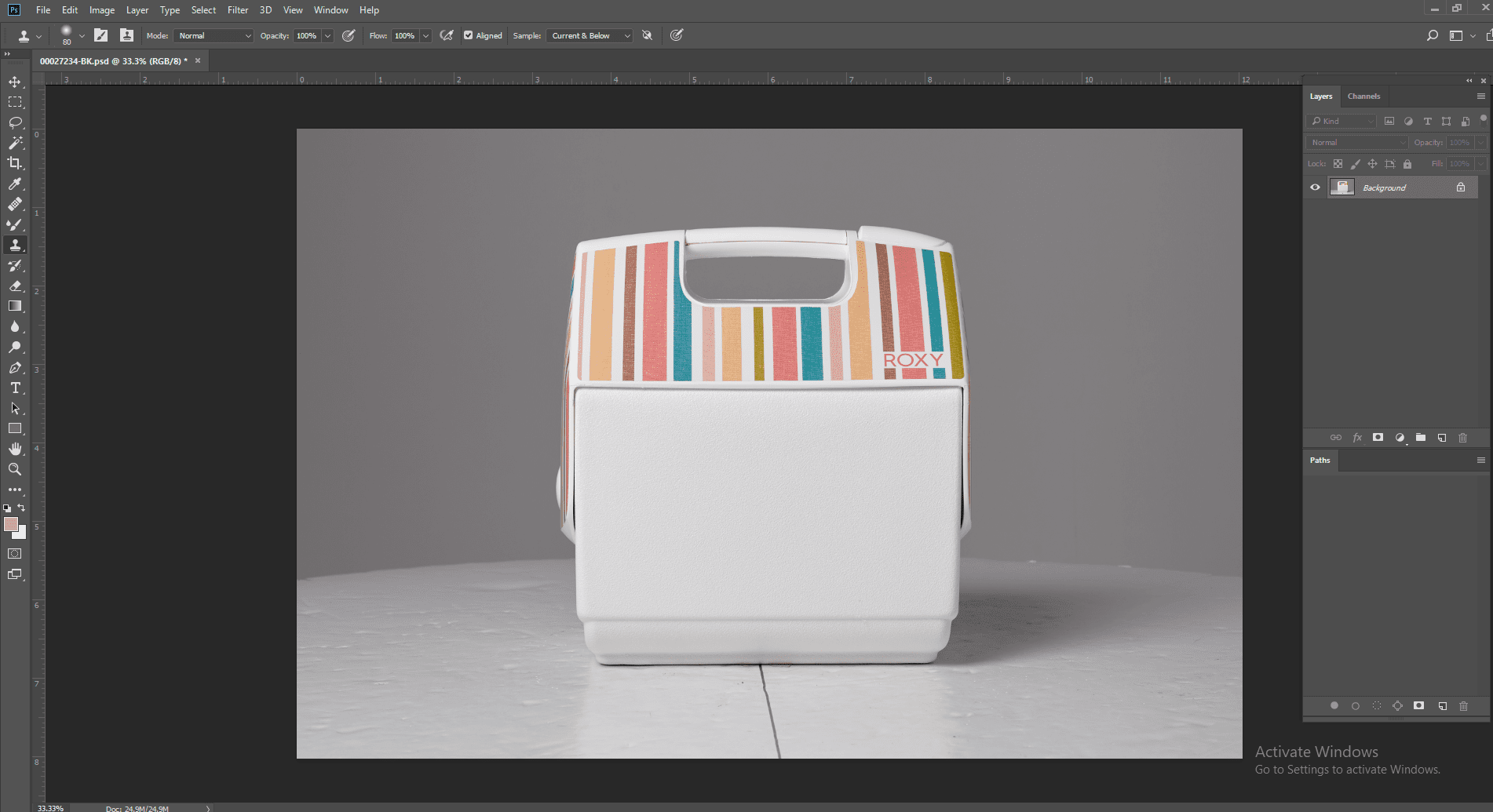Uncheck the Aligned checkbox
This screenshot has height=812, width=1493.
point(469,35)
